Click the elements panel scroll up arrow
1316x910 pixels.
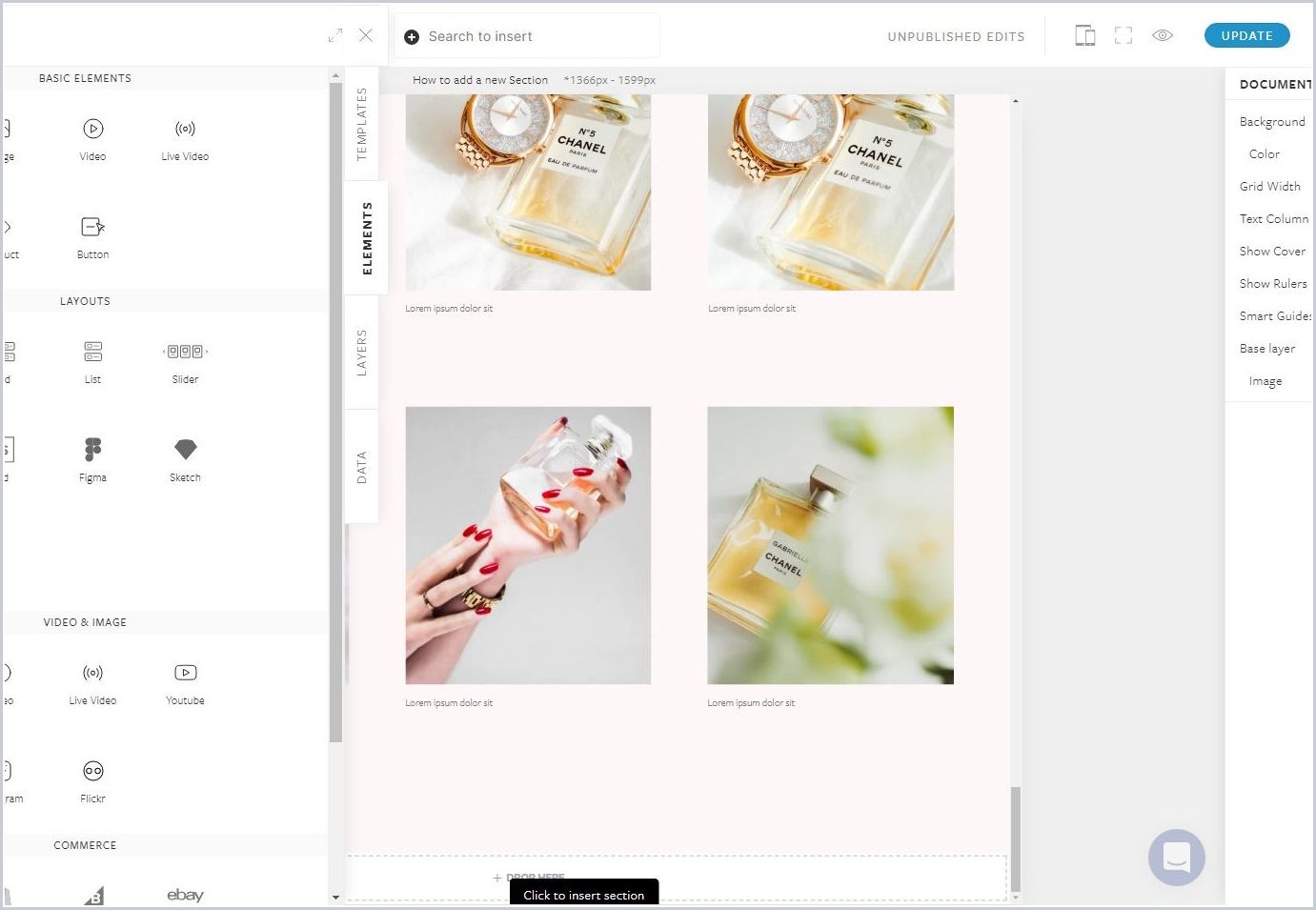tap(335, 75)
